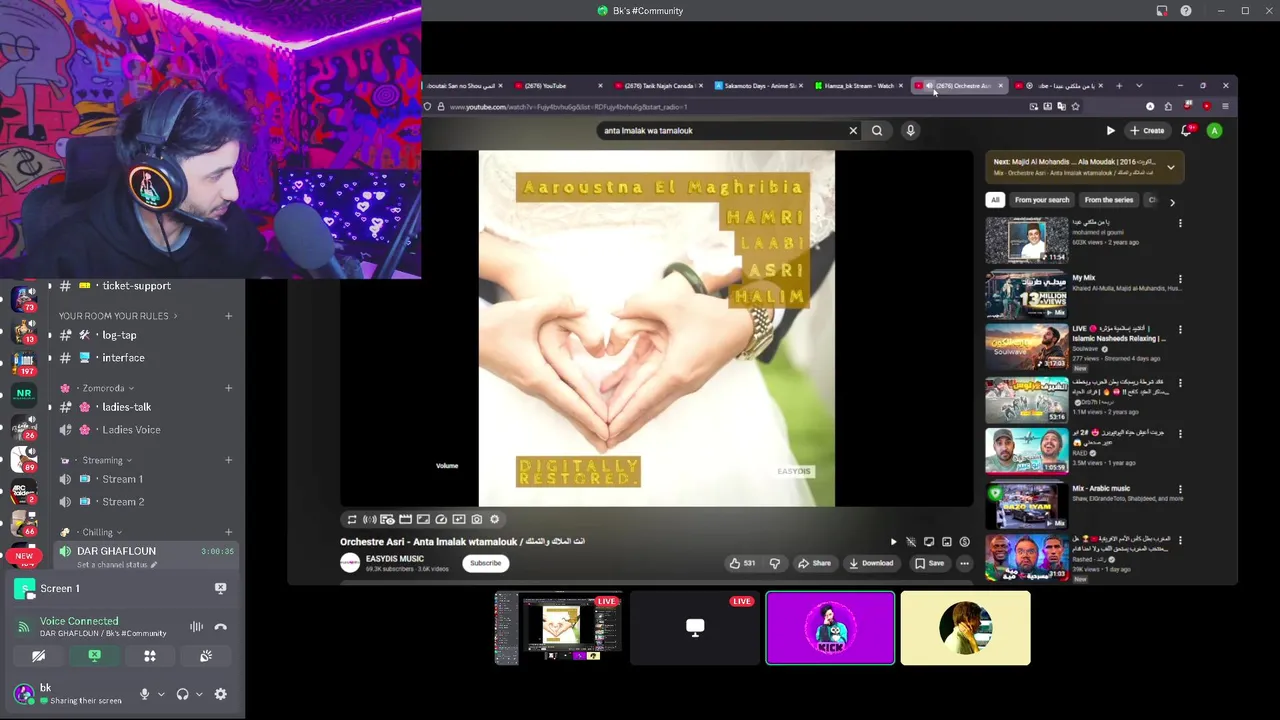The width and height of the screenshot is (1280, 720).
Task: Dislike the Orchestre Asri video
Action: 774,563
